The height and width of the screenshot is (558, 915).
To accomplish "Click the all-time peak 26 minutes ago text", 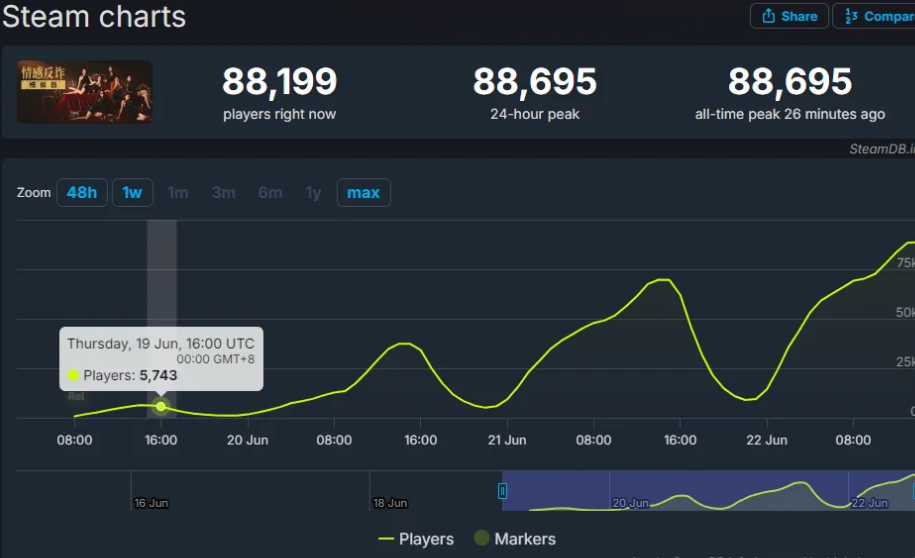I will (790, 114).
